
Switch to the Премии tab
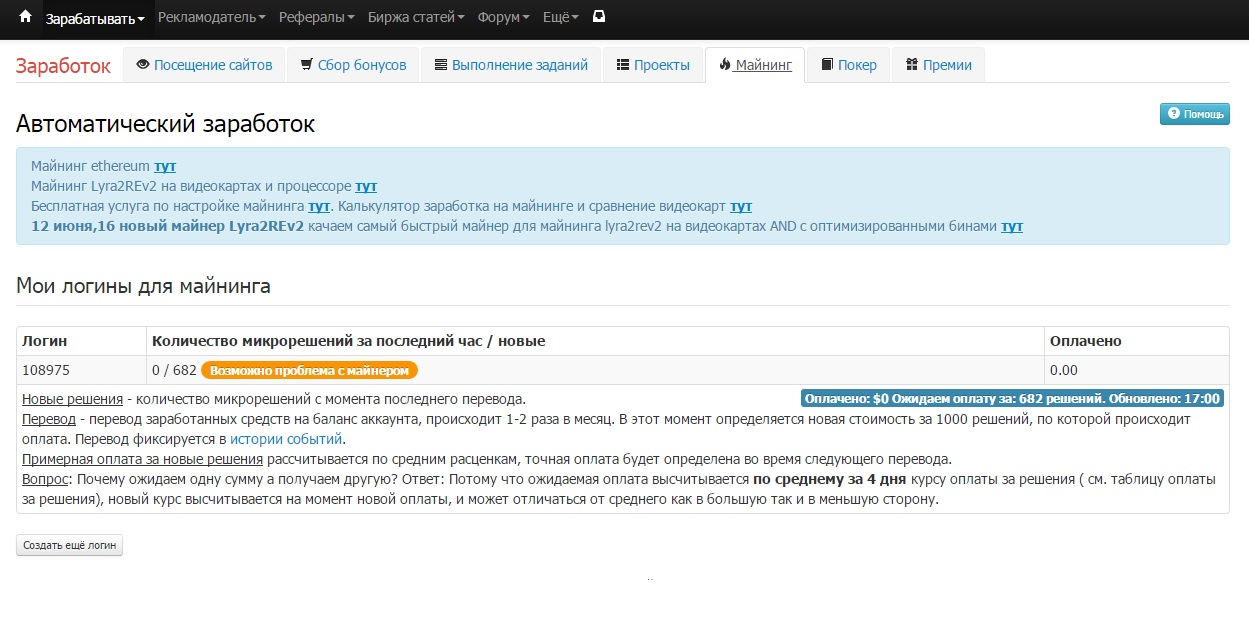click(938, 65)
